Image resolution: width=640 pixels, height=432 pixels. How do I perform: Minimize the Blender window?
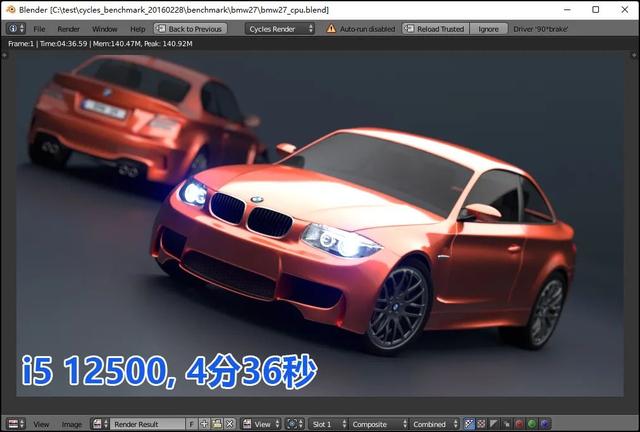tap(567, 9)
